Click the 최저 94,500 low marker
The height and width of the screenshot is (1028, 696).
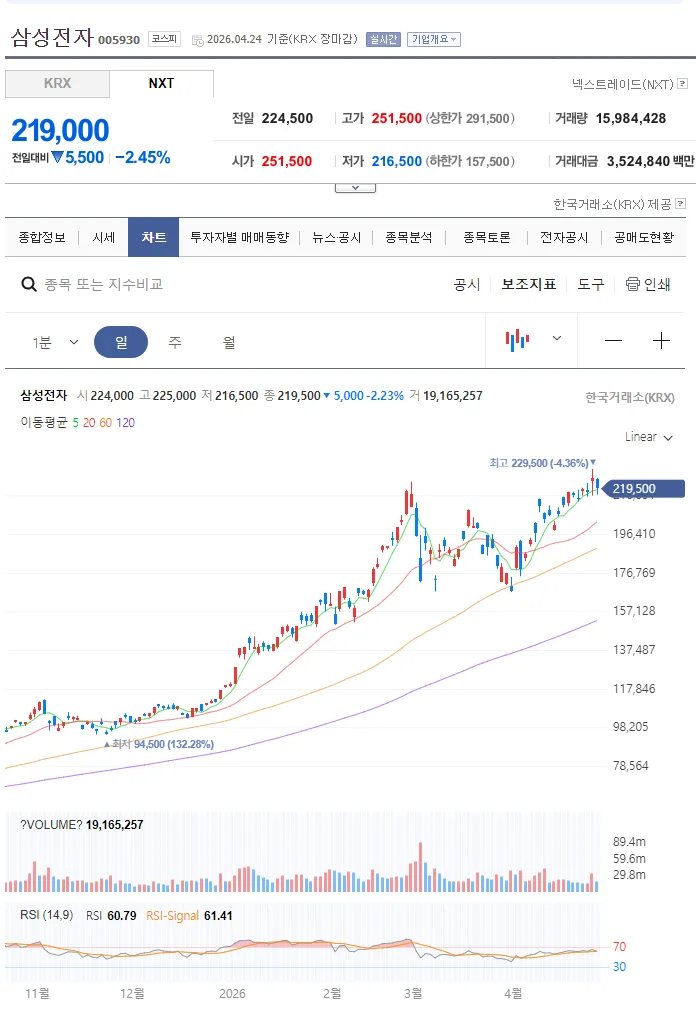[x=159, y=744]
